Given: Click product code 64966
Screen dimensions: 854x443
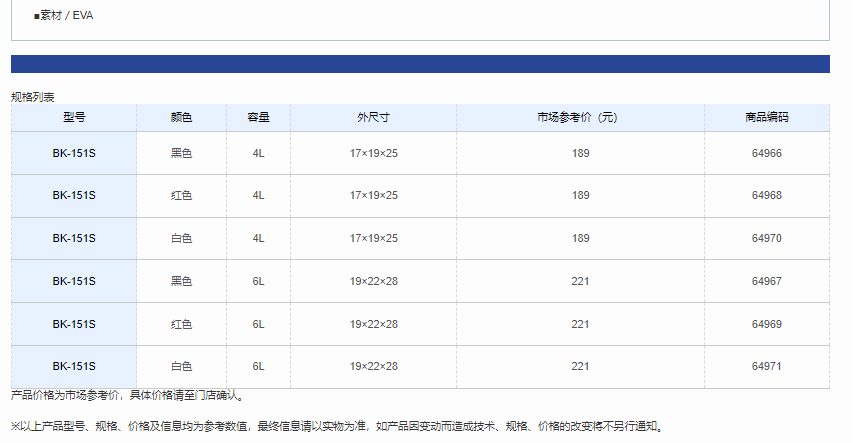Looking at the screenshot, I should [x=767, y=153].
